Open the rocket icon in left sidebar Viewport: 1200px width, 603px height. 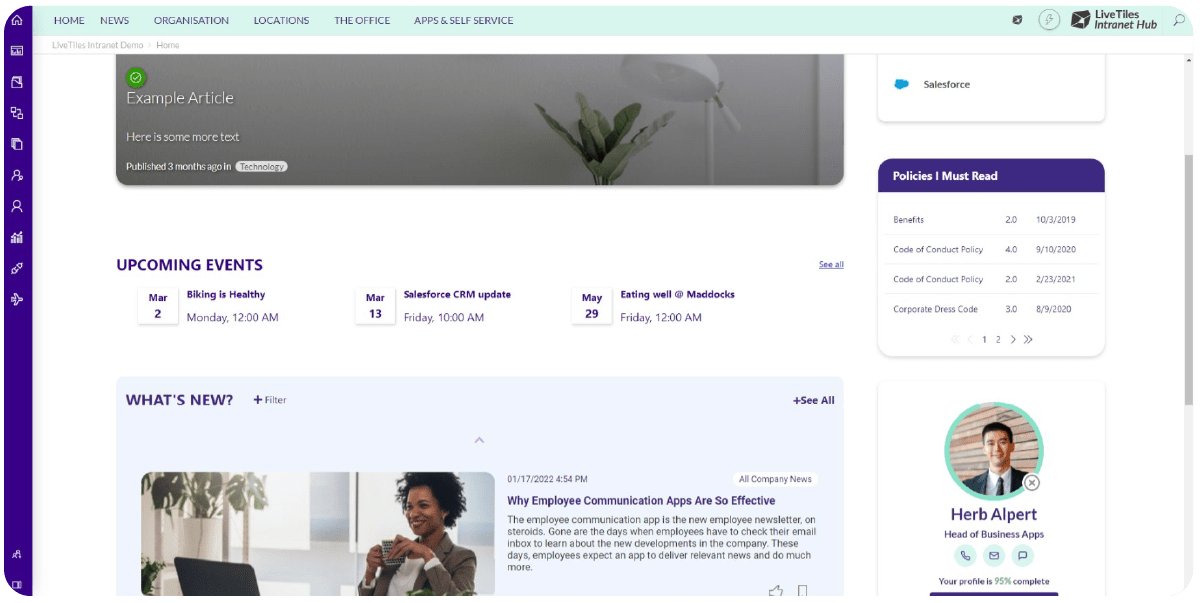point(16,268)
